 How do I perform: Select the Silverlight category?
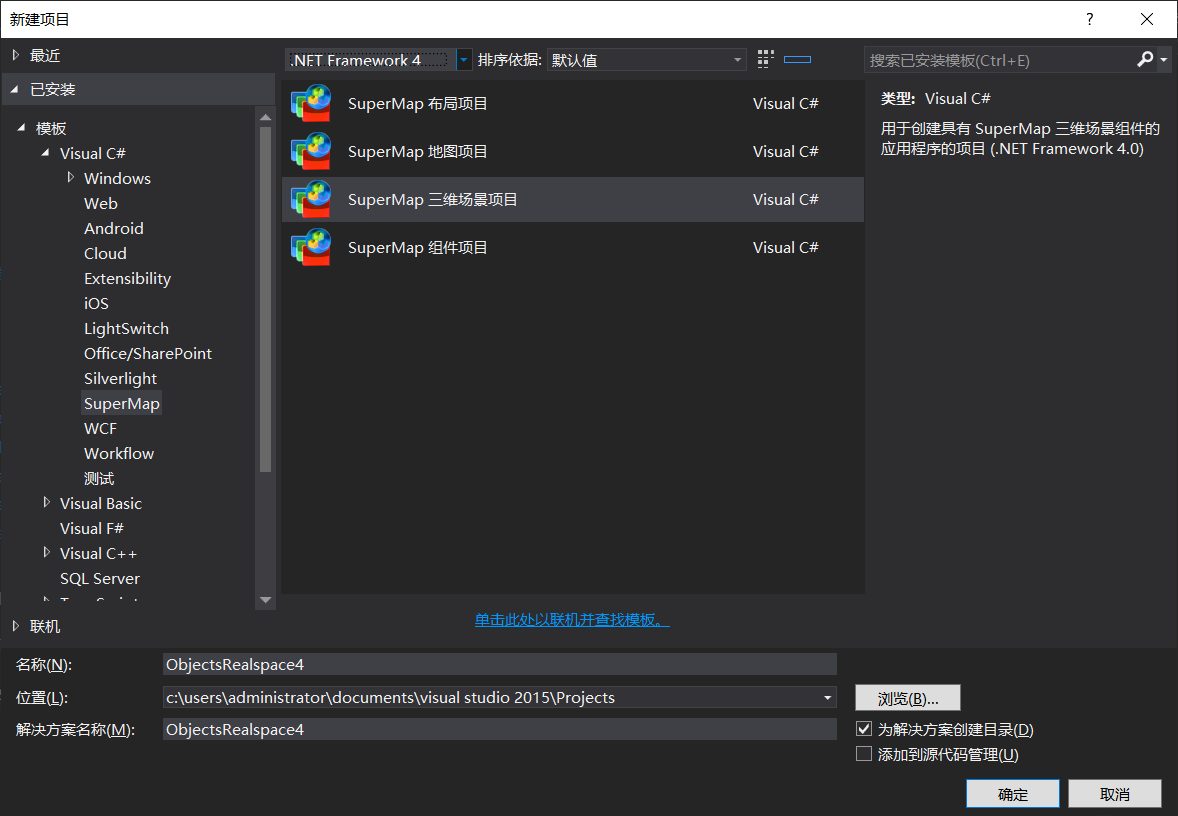[x=120, y=378]
